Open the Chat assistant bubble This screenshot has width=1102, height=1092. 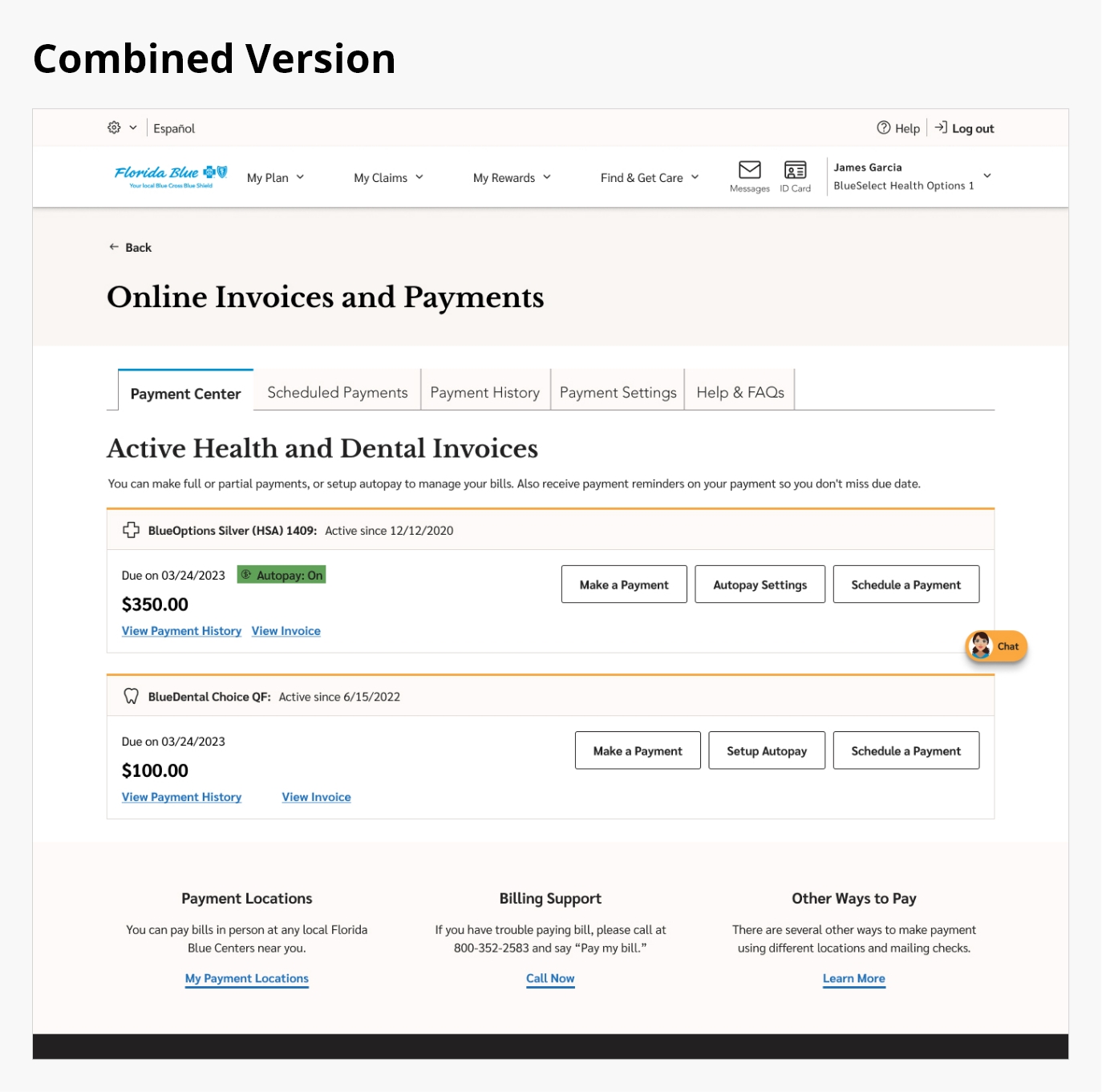[995, 646]
